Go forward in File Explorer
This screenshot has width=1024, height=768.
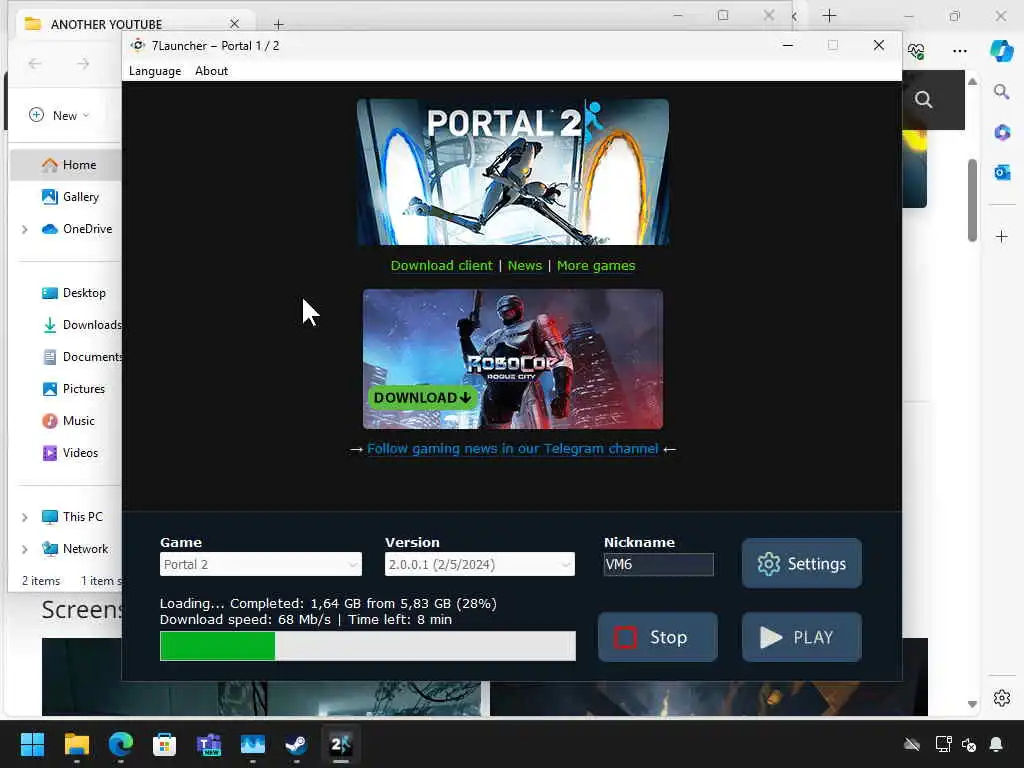click(x=83, y=63)
